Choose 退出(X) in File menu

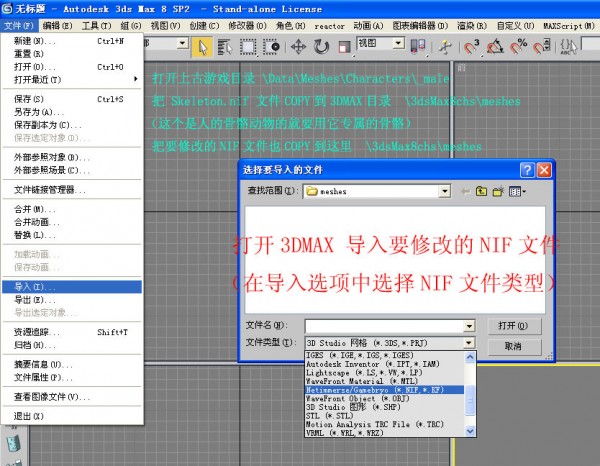click(x=72, y=416)
